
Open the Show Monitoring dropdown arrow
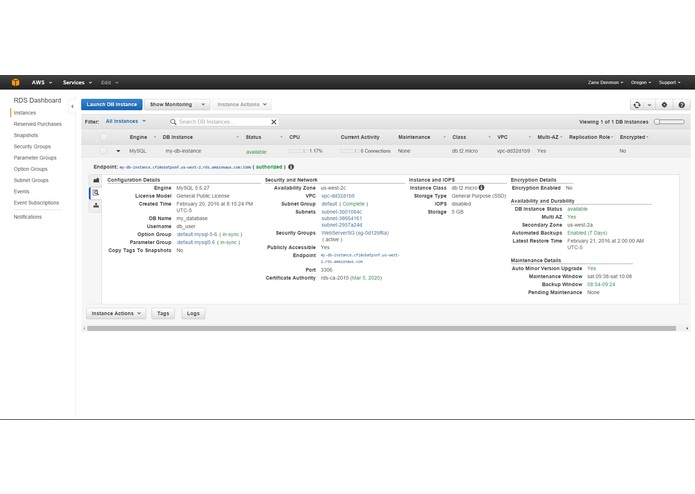click(x=203, y=105)
